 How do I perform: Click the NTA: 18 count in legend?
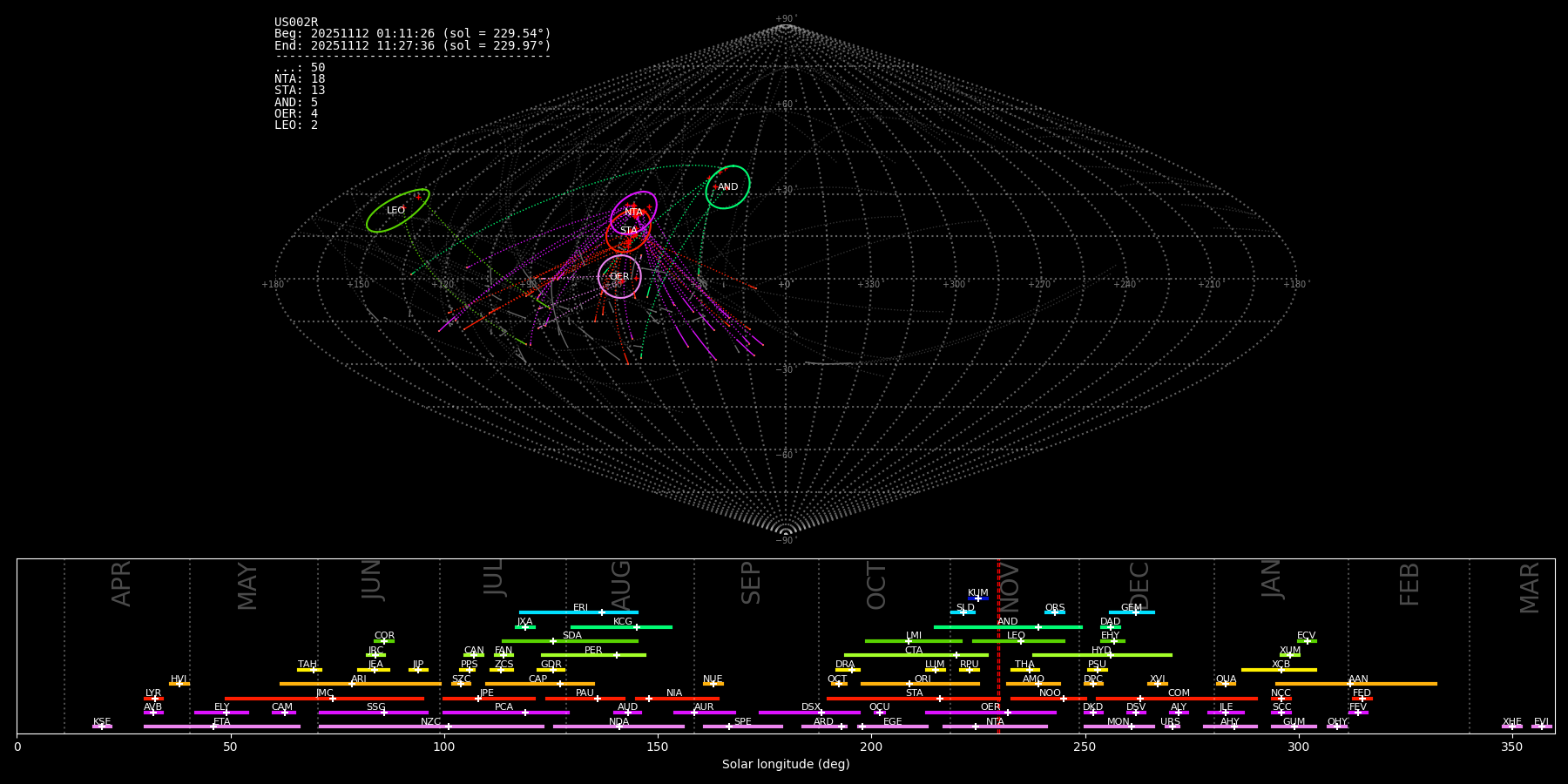click(x=300, y=79)
